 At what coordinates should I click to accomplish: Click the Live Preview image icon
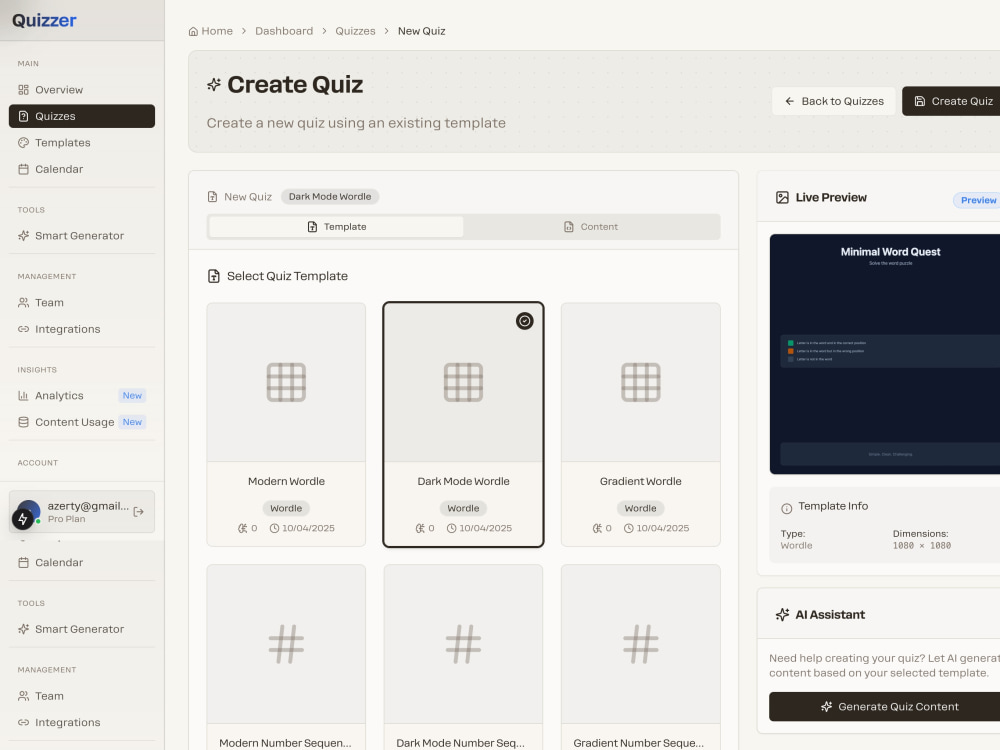[783, 198]
